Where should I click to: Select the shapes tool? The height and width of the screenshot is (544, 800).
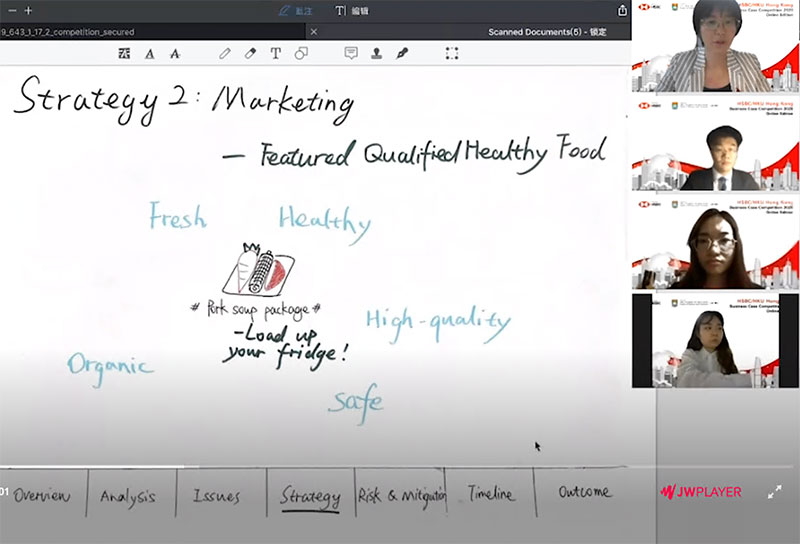coord(301,53)
